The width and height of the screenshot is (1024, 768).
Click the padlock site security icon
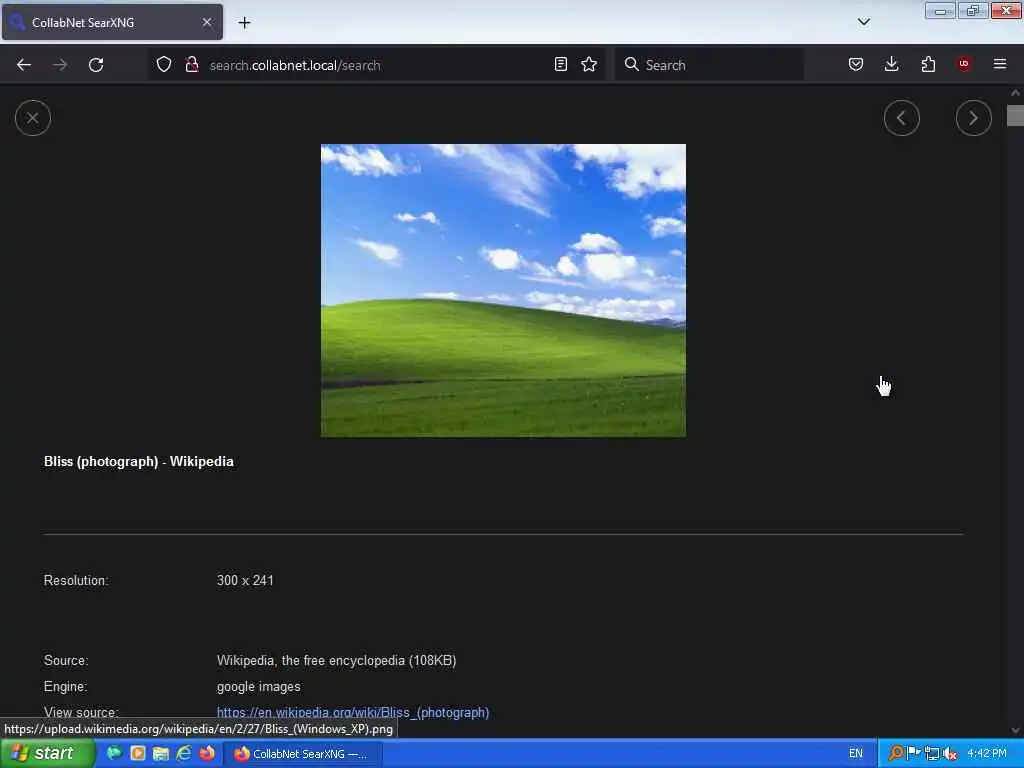tap(191, 64)
